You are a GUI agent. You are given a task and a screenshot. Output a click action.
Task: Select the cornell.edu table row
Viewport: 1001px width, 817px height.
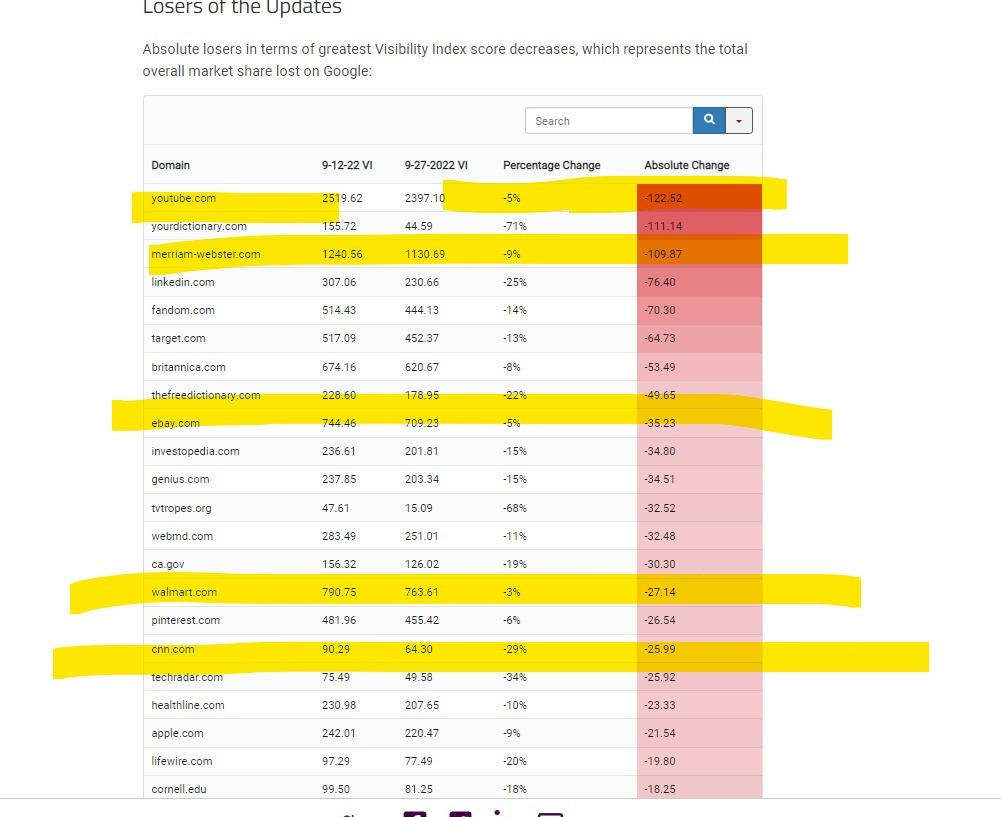click(x=453, y=789)
